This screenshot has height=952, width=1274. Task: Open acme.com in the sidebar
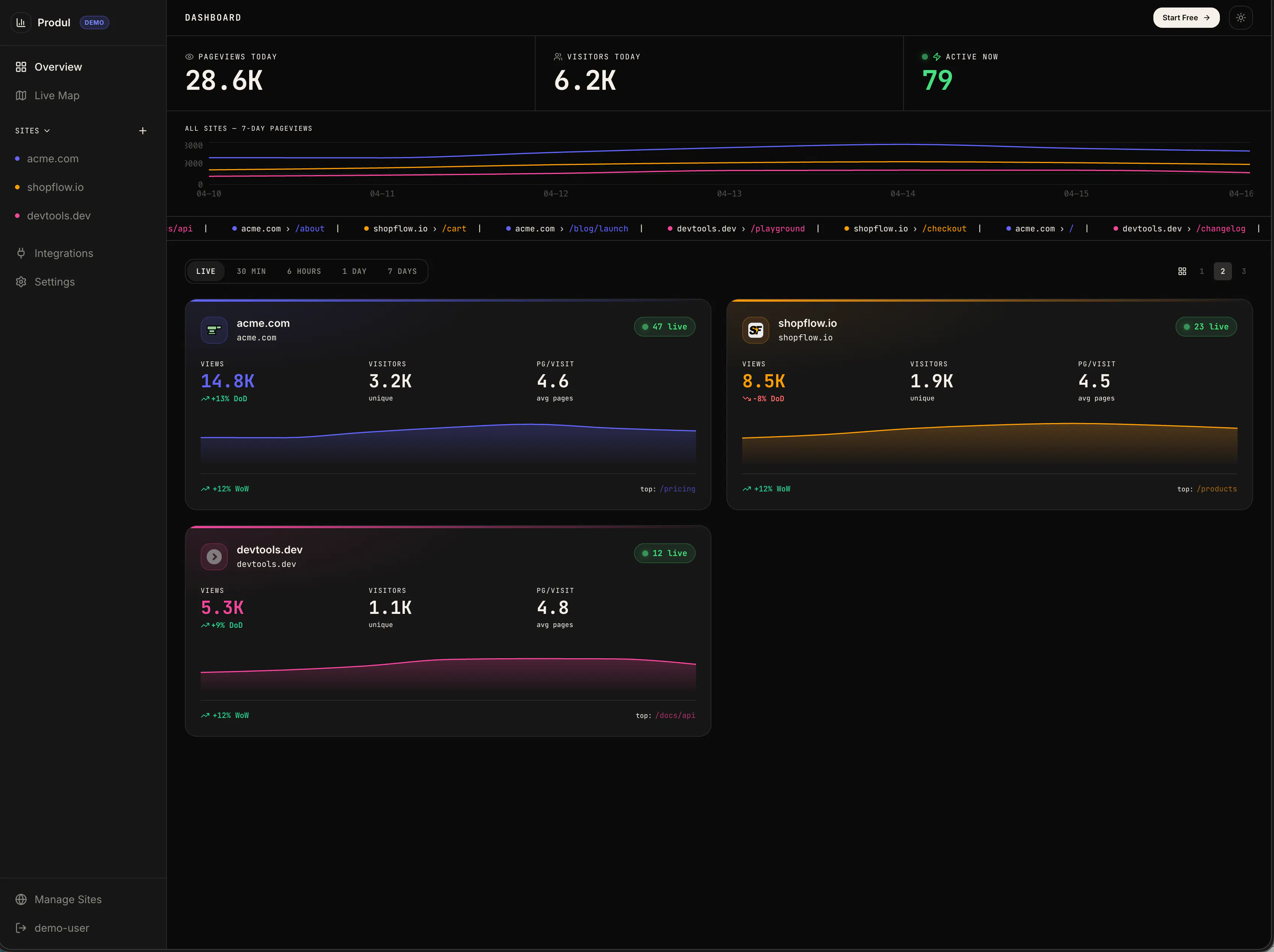pos(53,159)
